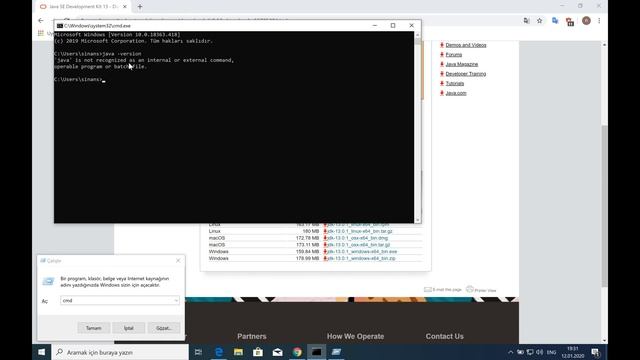Click the browser page scrollbar down arrow
640x360 pixels.
(604, 340)
